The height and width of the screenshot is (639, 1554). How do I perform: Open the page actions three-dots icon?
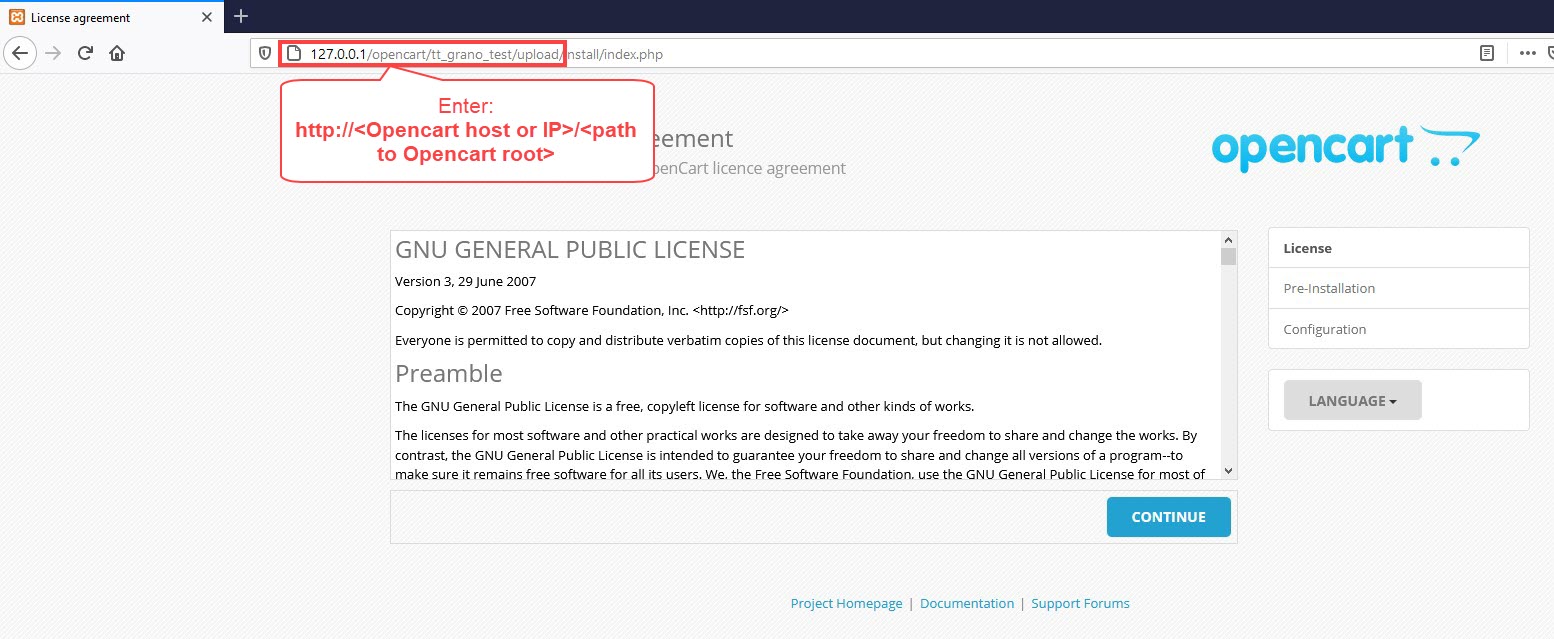click(1528, 53)
